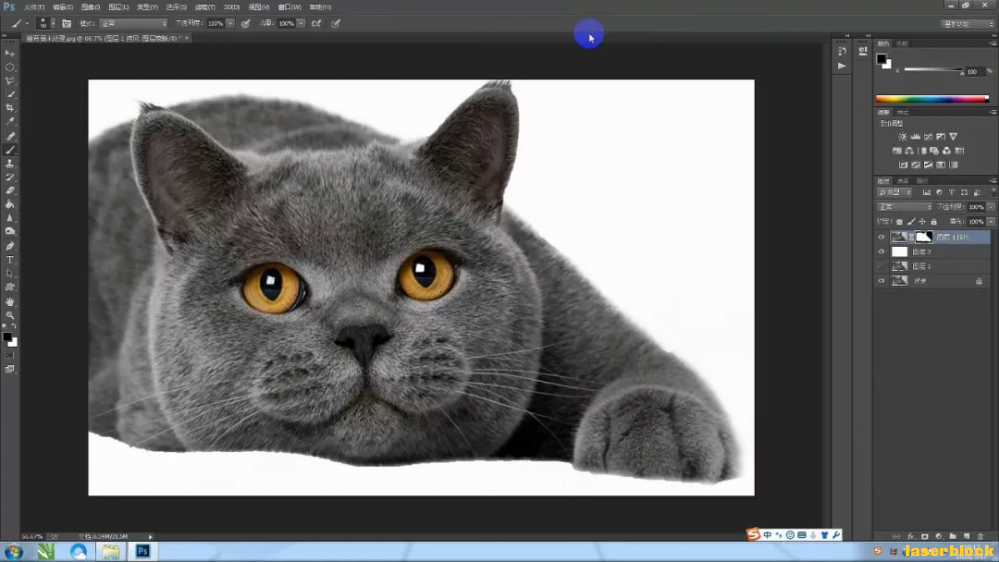The image size is (999, 562).
Task: Open the History panel icon
Action: tap(842, 52)
